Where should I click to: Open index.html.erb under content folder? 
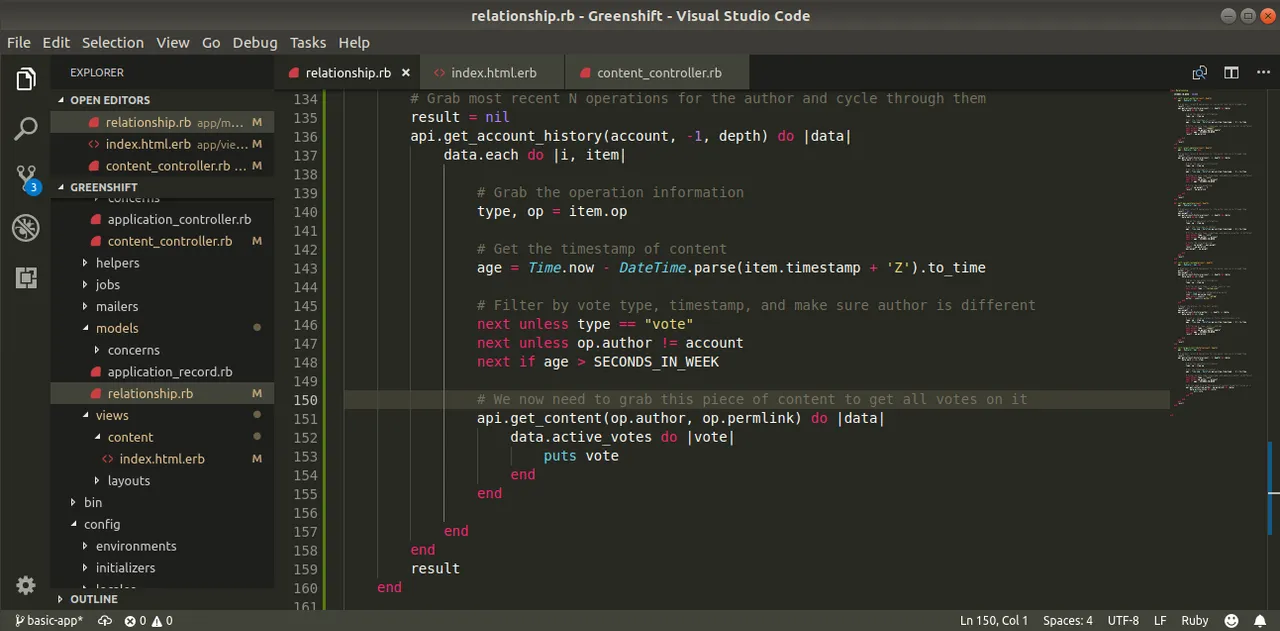[x=162, y=459]
